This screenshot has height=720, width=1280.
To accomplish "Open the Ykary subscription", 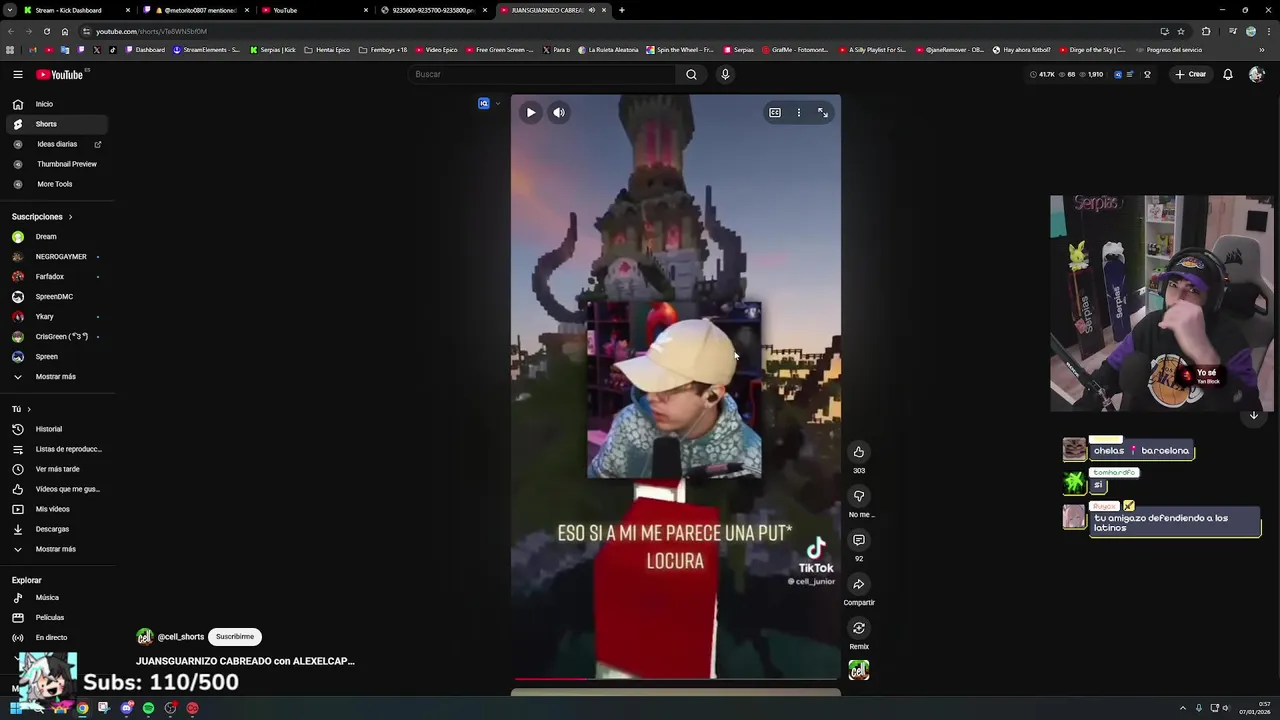I will [56, 317].
